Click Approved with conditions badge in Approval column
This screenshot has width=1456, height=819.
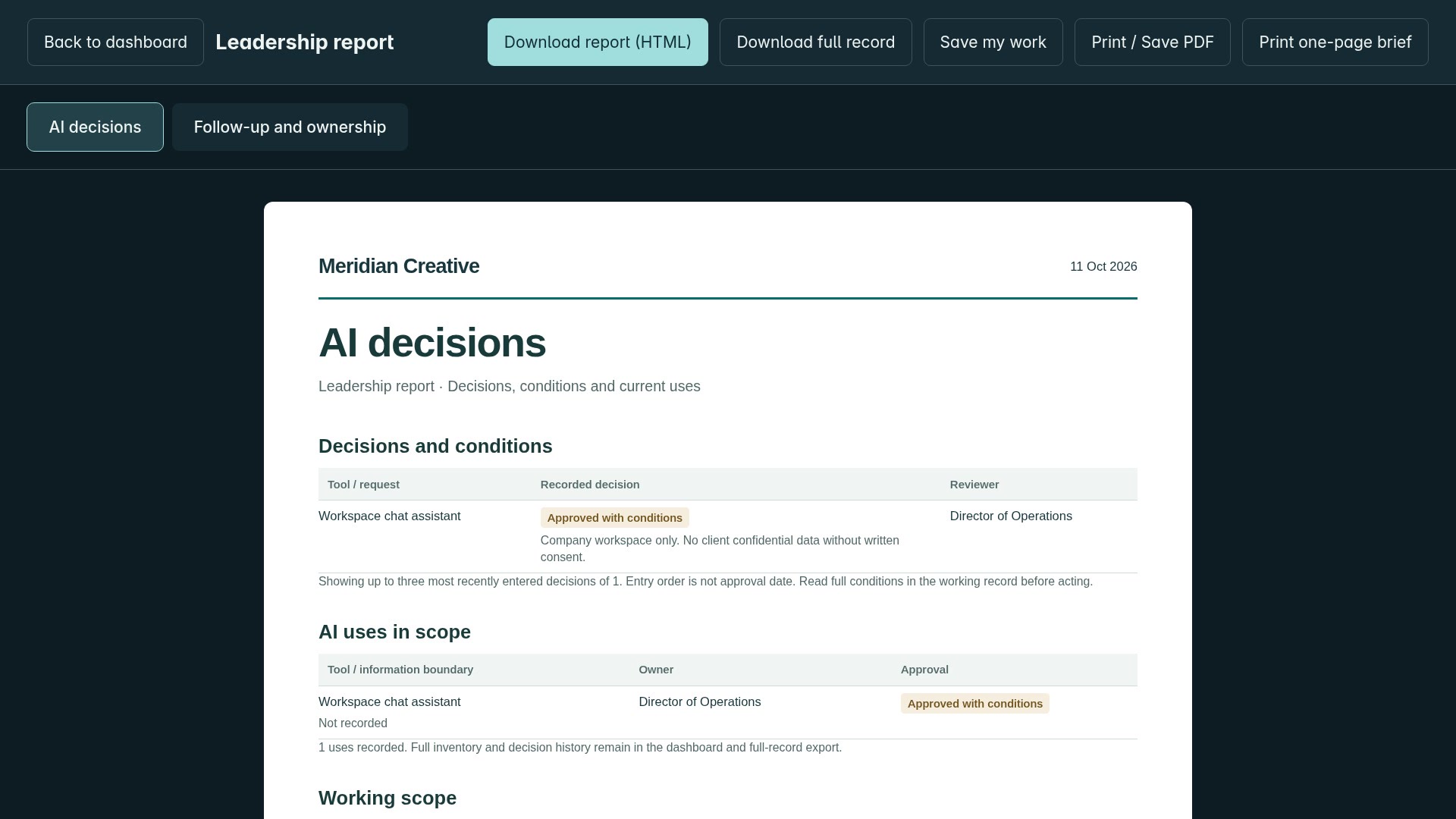[x=975, y=704]
